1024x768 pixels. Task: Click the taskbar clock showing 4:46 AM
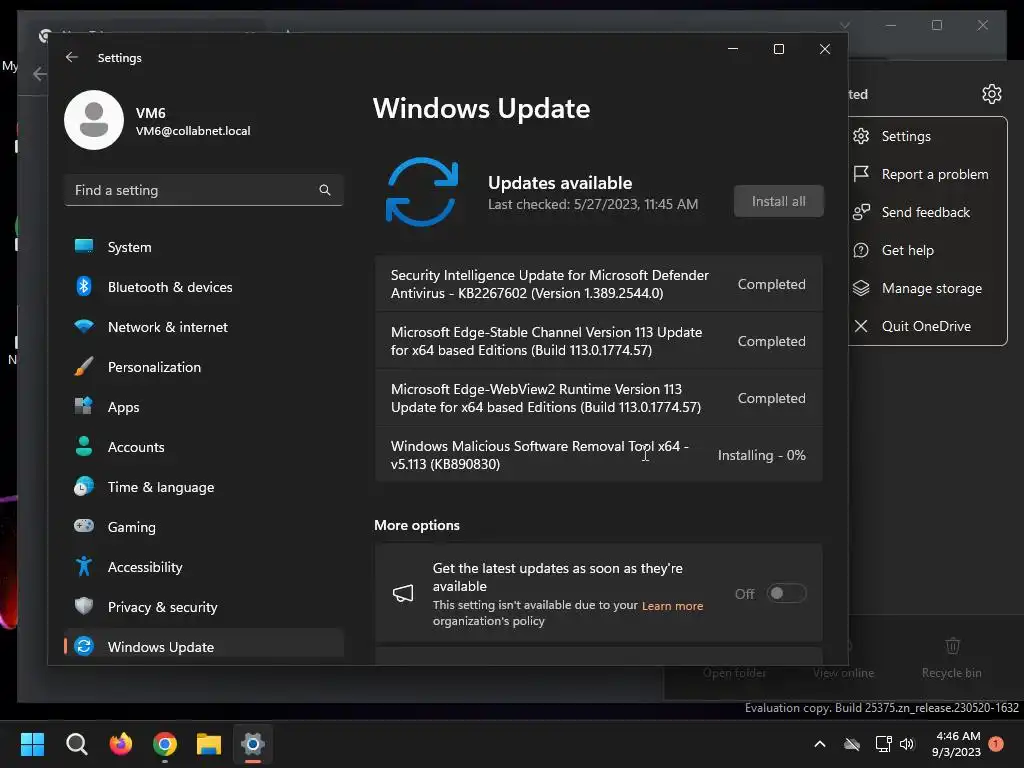click(x=957, y=744)
